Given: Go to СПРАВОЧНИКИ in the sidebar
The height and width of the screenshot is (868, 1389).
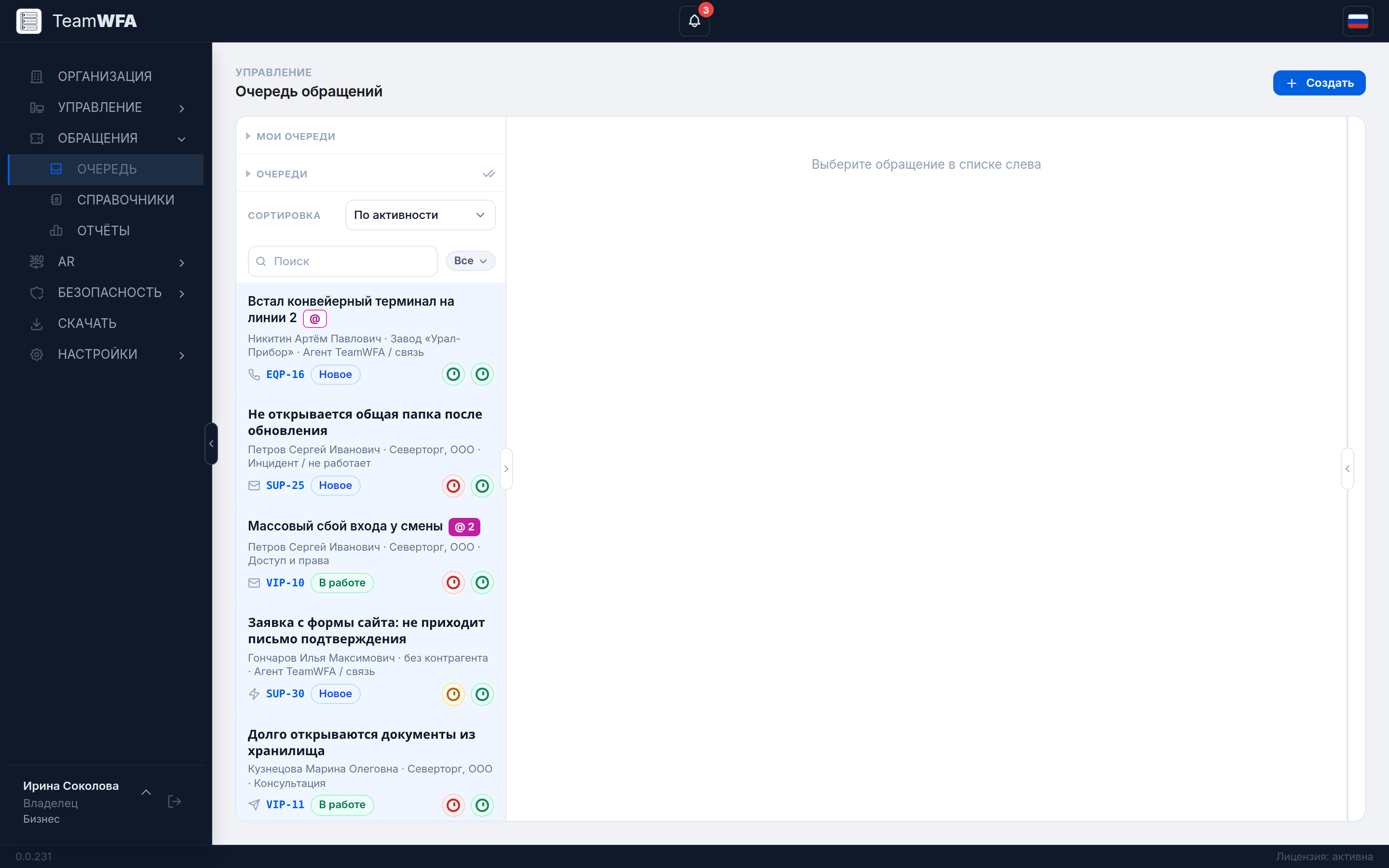Looking at the screenshot, I should pos(106,200).
